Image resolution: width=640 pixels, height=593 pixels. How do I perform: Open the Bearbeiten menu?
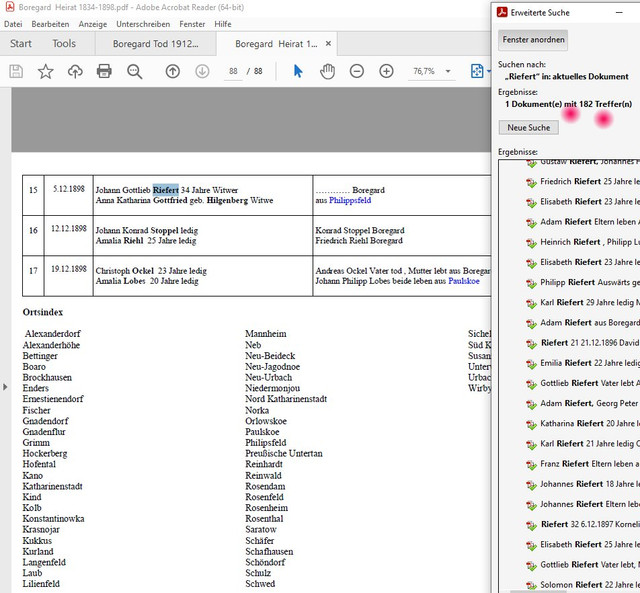(50, 24)
